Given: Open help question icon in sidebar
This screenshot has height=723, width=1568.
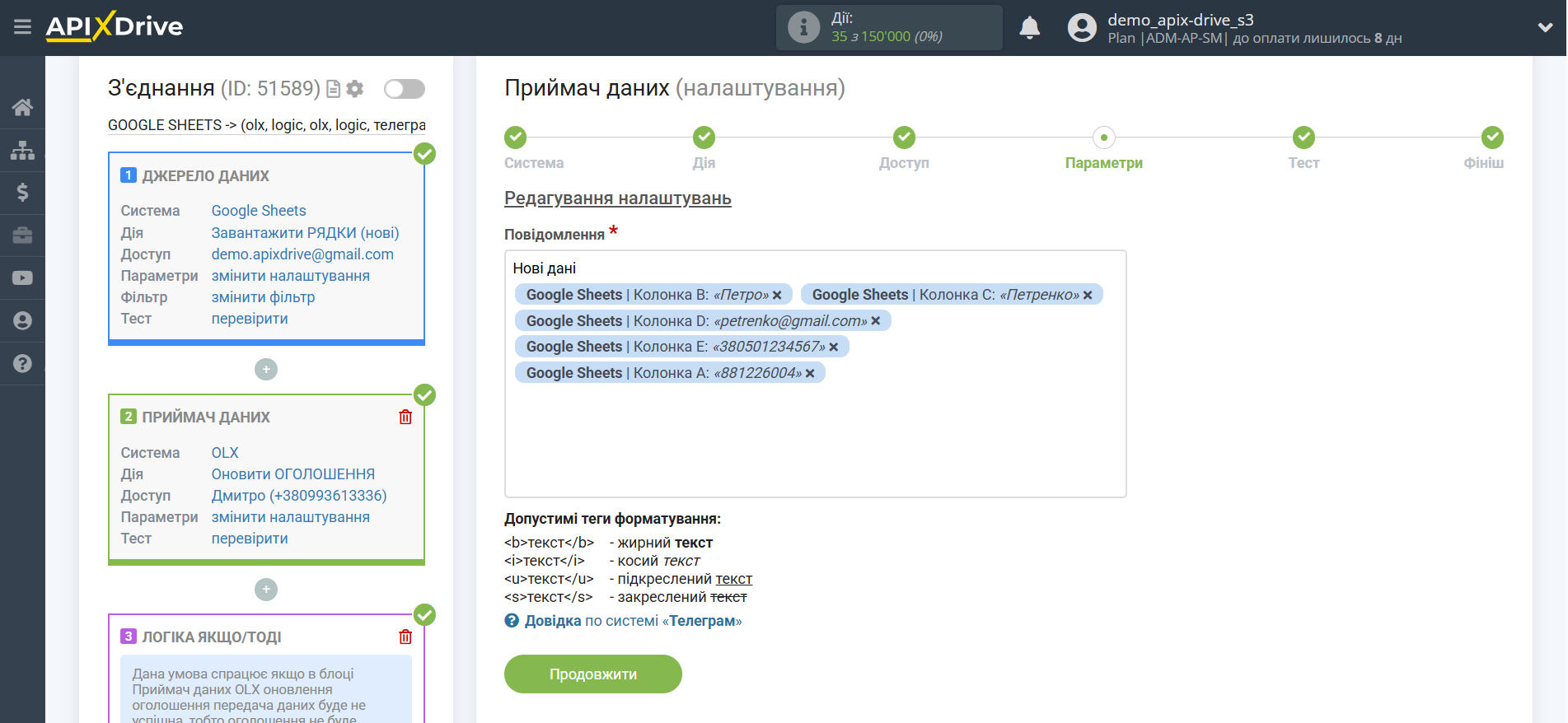Looking at the screenshot, I should (22, 363).
